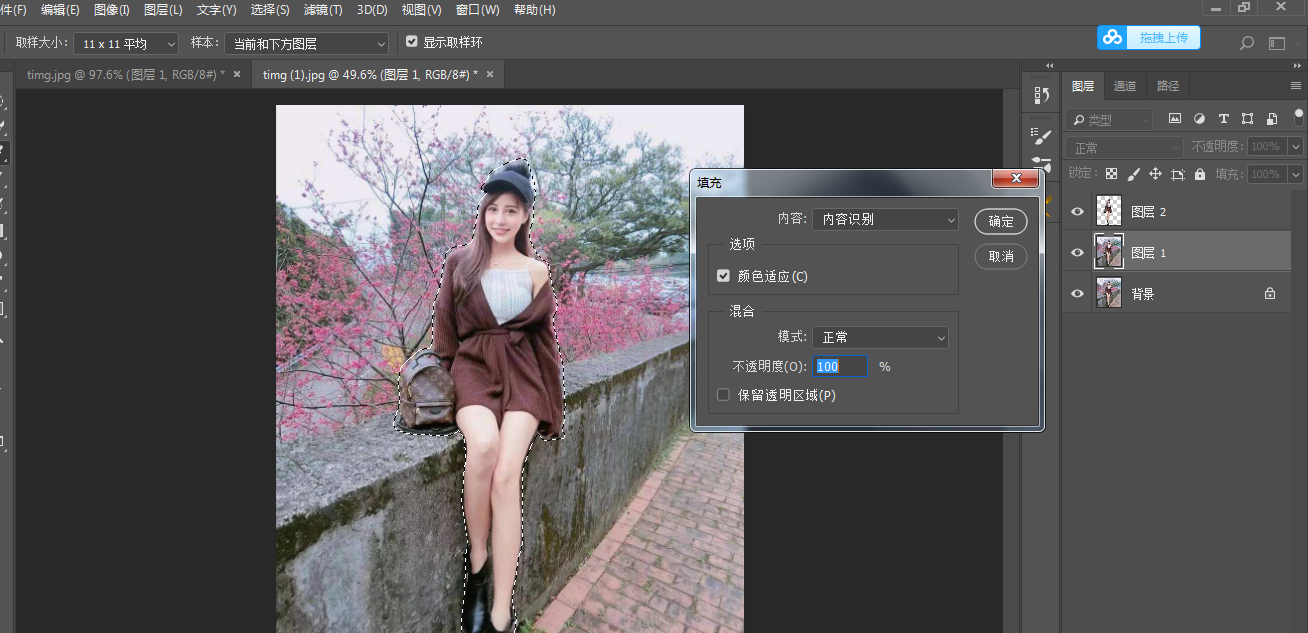
Task: Open the 滤镜 menu
Action: click(323, 10)
